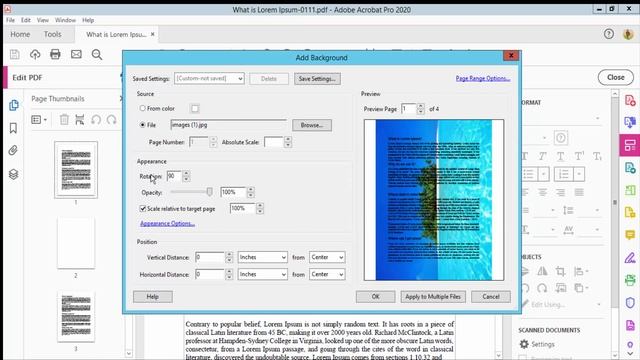Viewport: 640px width, 360px height.
Task: Open Horizontal Distance units dropdown
Action: [262, 274]
